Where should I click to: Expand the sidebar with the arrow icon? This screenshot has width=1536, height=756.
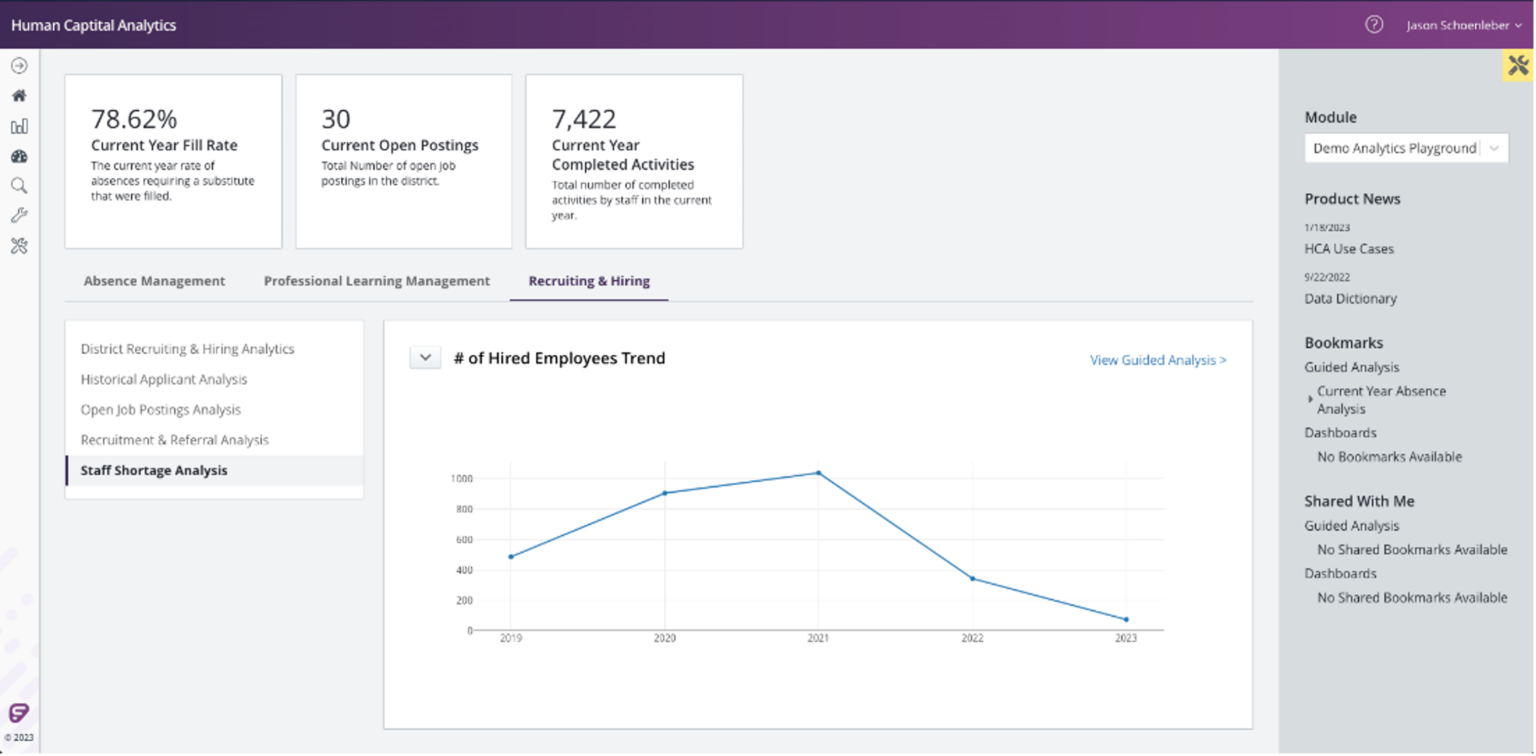[x=18, y=65]
